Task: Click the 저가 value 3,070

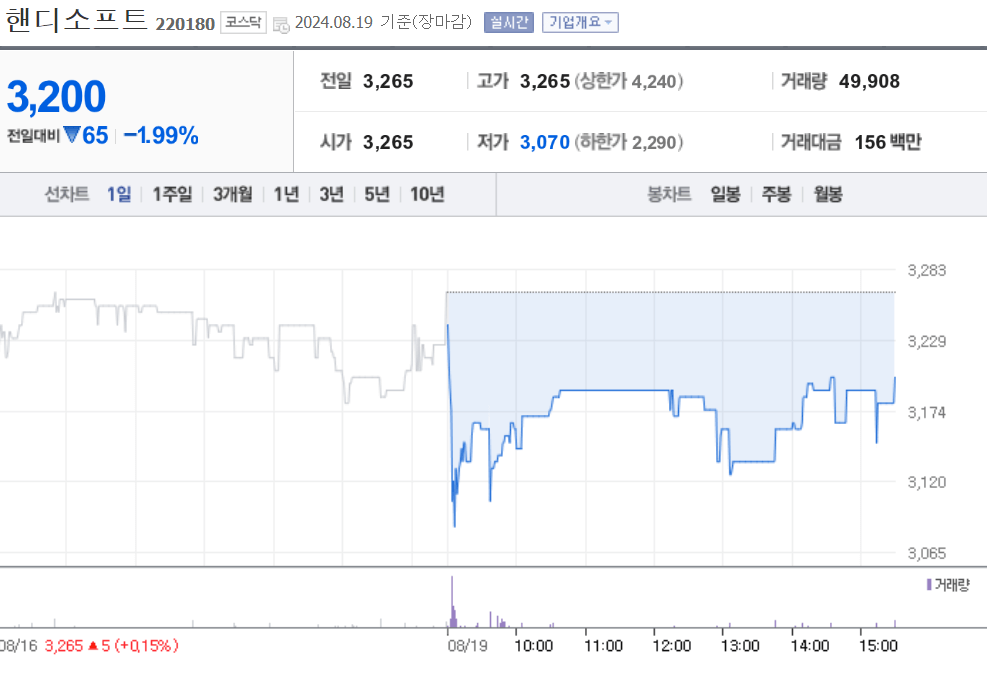Action: pyautogui.click(x=544, y=142)
